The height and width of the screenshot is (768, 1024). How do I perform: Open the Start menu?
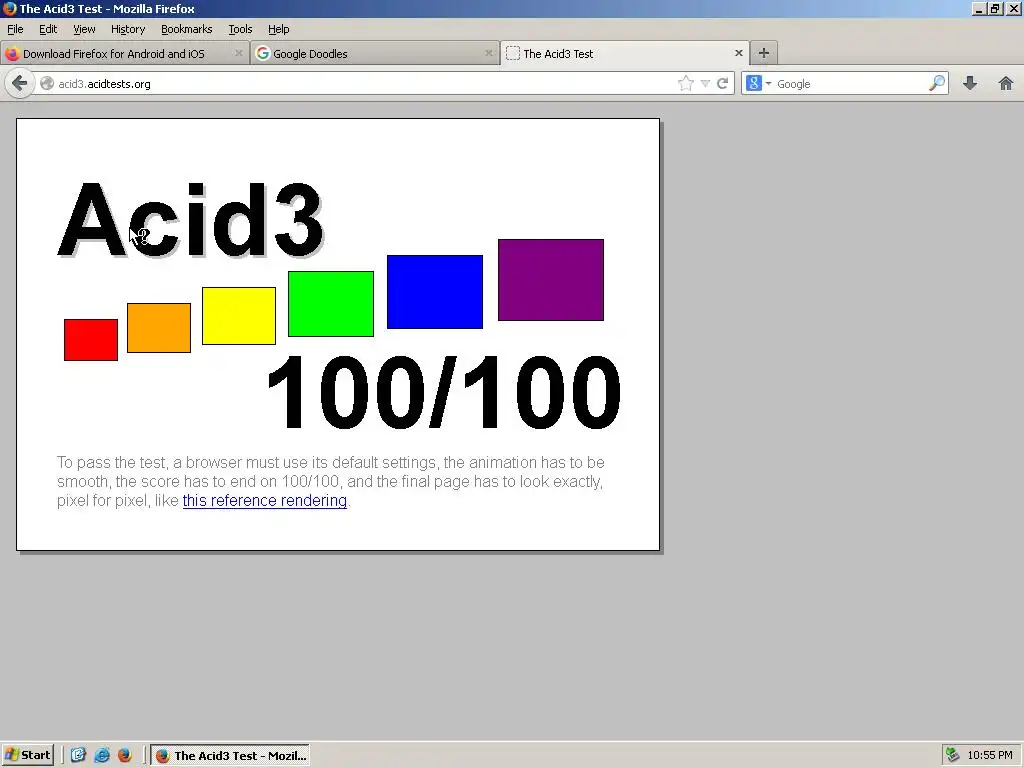tap(27, 755)
